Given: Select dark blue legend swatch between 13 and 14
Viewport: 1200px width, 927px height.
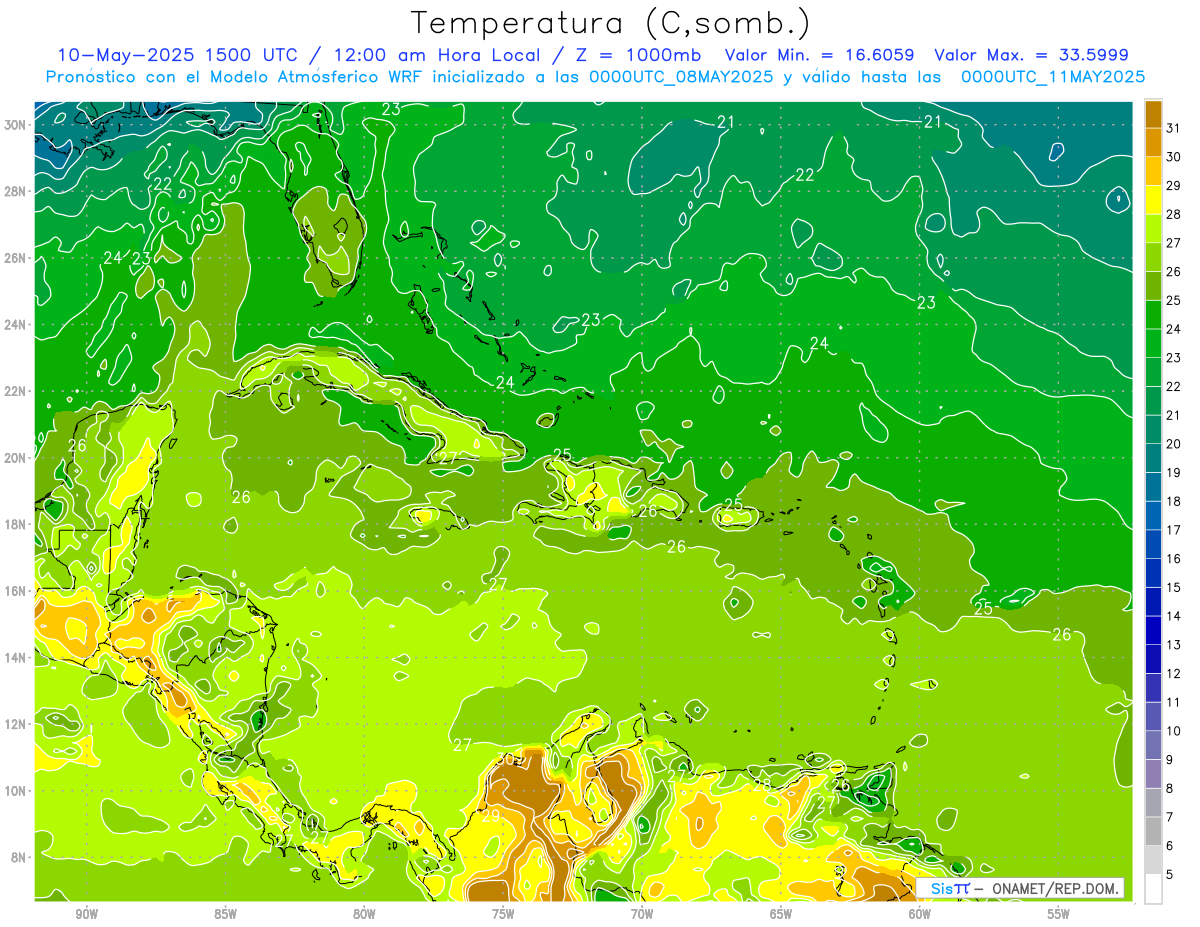Looking at the screenshot, I should [1153, 630].
